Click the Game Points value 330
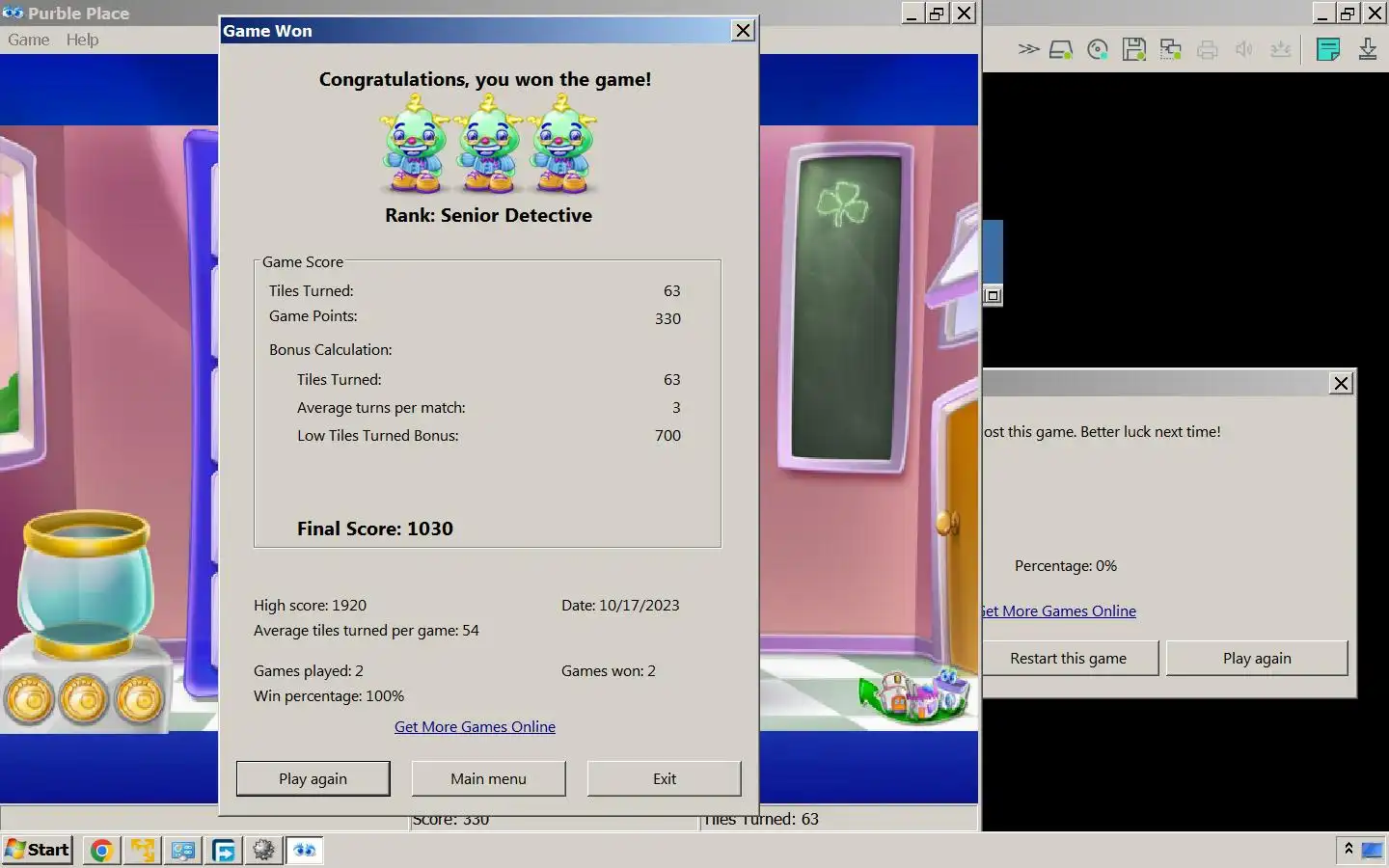 pos(667,318)
